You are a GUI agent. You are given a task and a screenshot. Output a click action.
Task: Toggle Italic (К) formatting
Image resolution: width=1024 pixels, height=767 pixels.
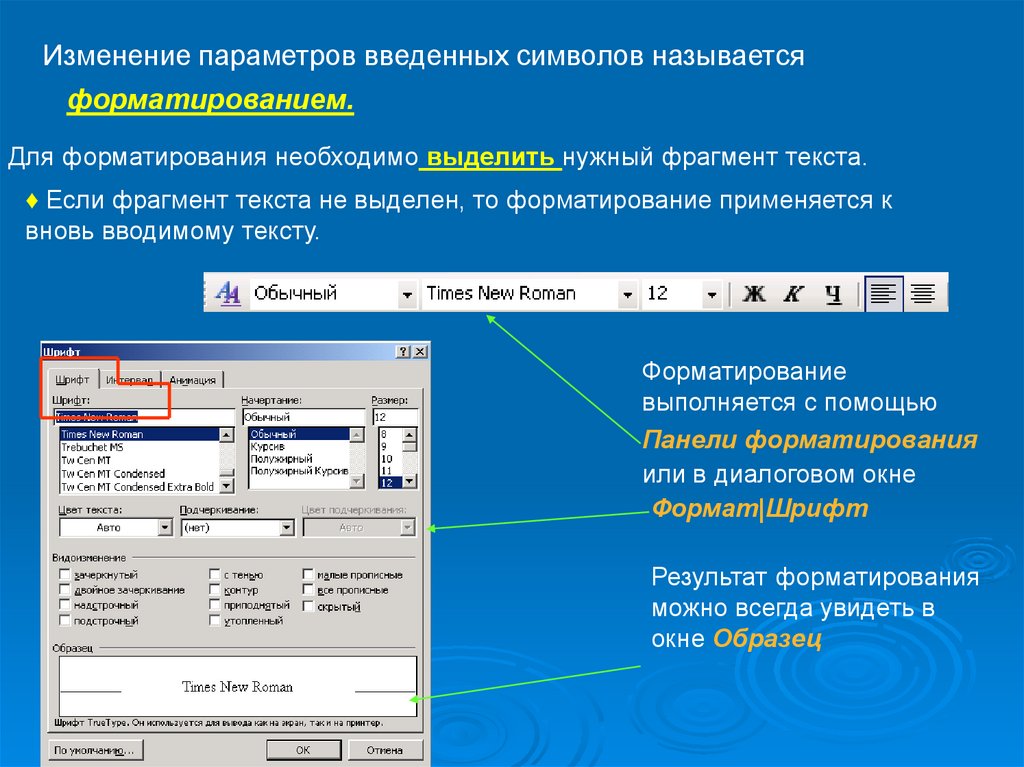(x=793, y=294)
